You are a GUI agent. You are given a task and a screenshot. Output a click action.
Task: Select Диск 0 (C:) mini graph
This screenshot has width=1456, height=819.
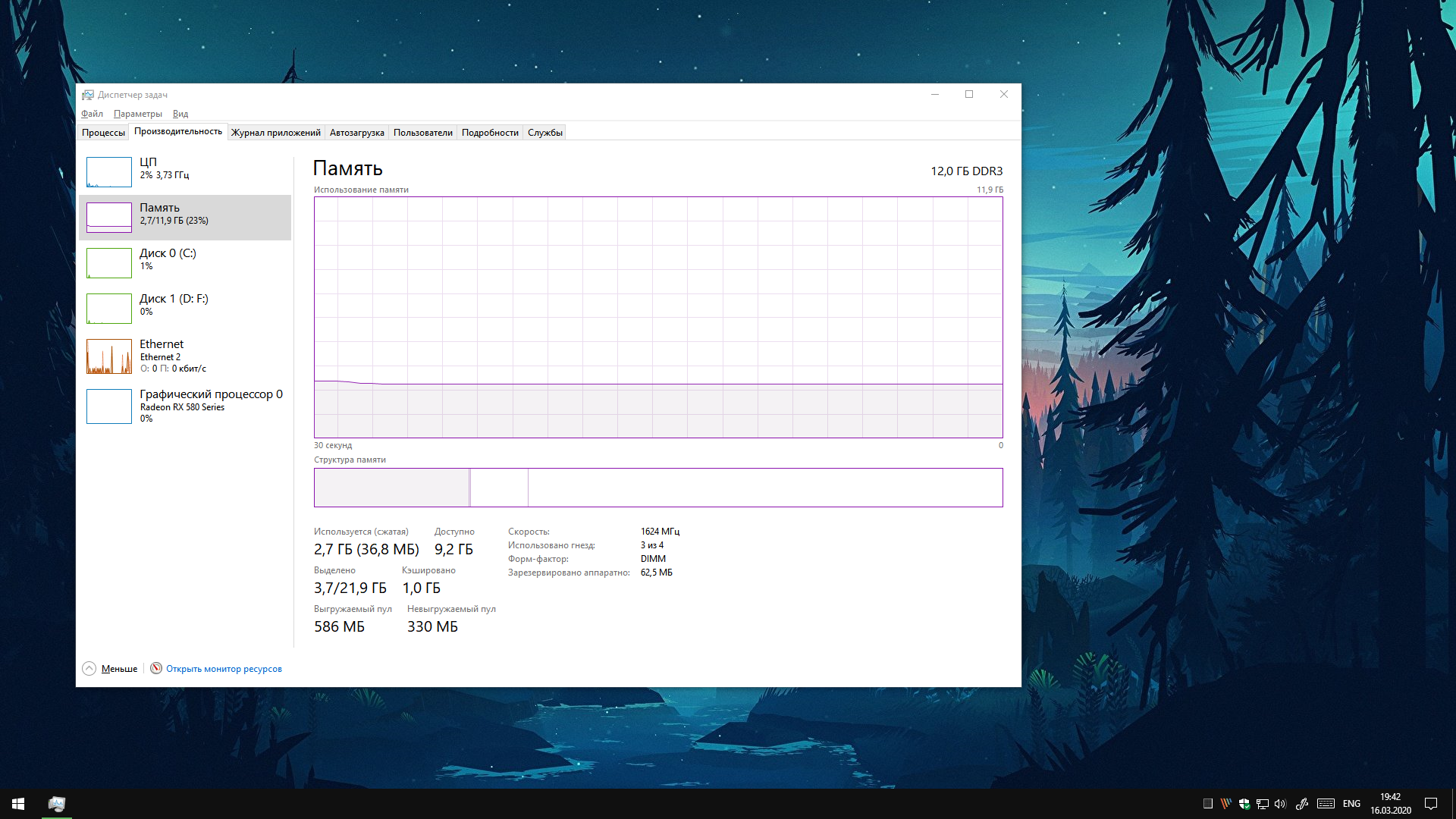pyautogui.click(x=109, y=263)
